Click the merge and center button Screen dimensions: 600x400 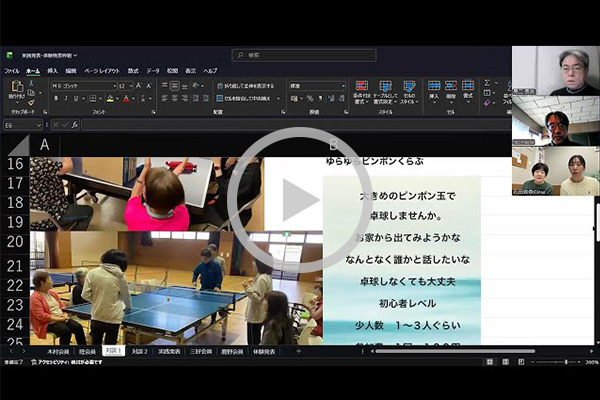pyautogui.click(x=245, y=99)
